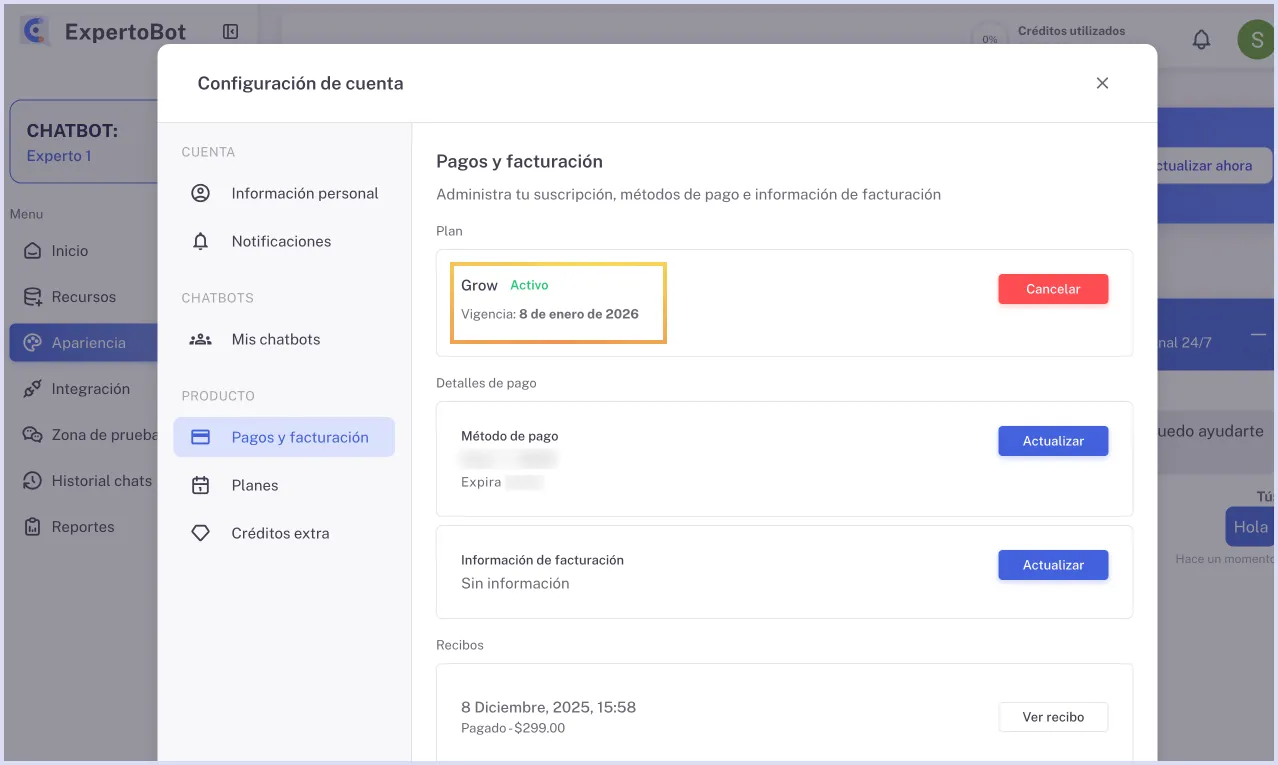Click the Créditos extra diamond icon

[200, 533]
